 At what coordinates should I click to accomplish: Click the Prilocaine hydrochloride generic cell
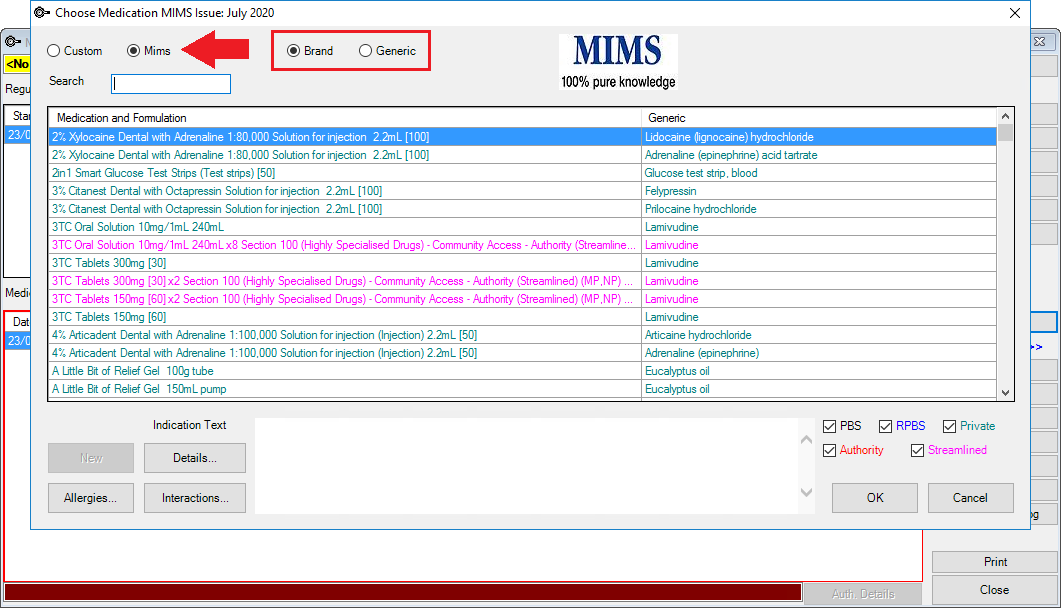(819, 209)
